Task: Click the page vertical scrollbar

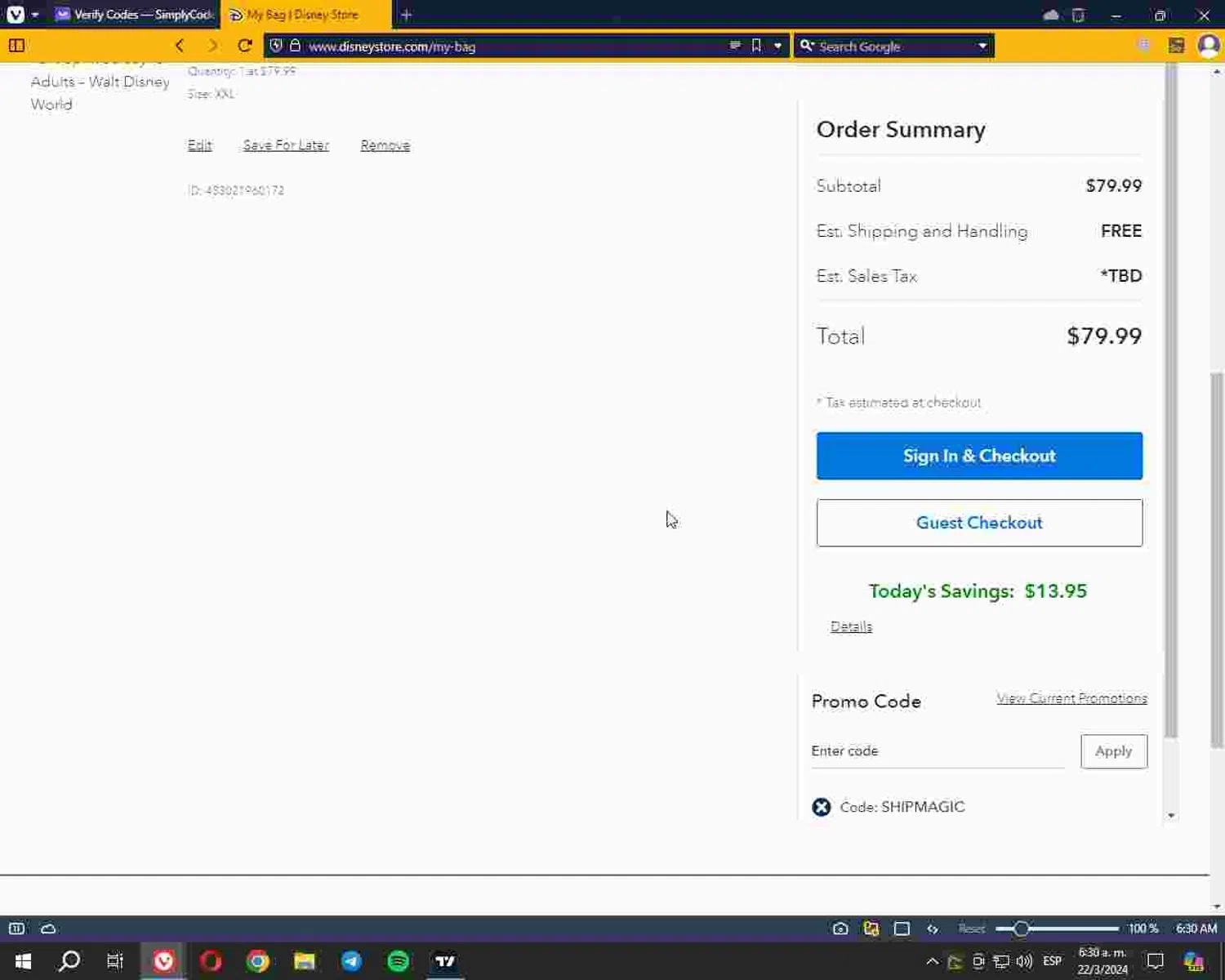Action: pyautogui.click(x=1217, y=559)
